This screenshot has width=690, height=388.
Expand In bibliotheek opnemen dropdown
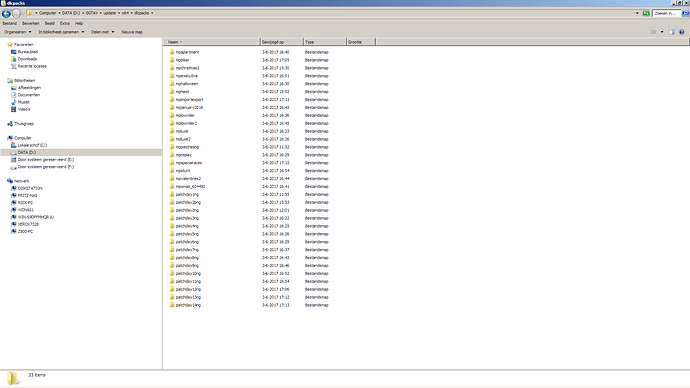[x=61, y=32]
